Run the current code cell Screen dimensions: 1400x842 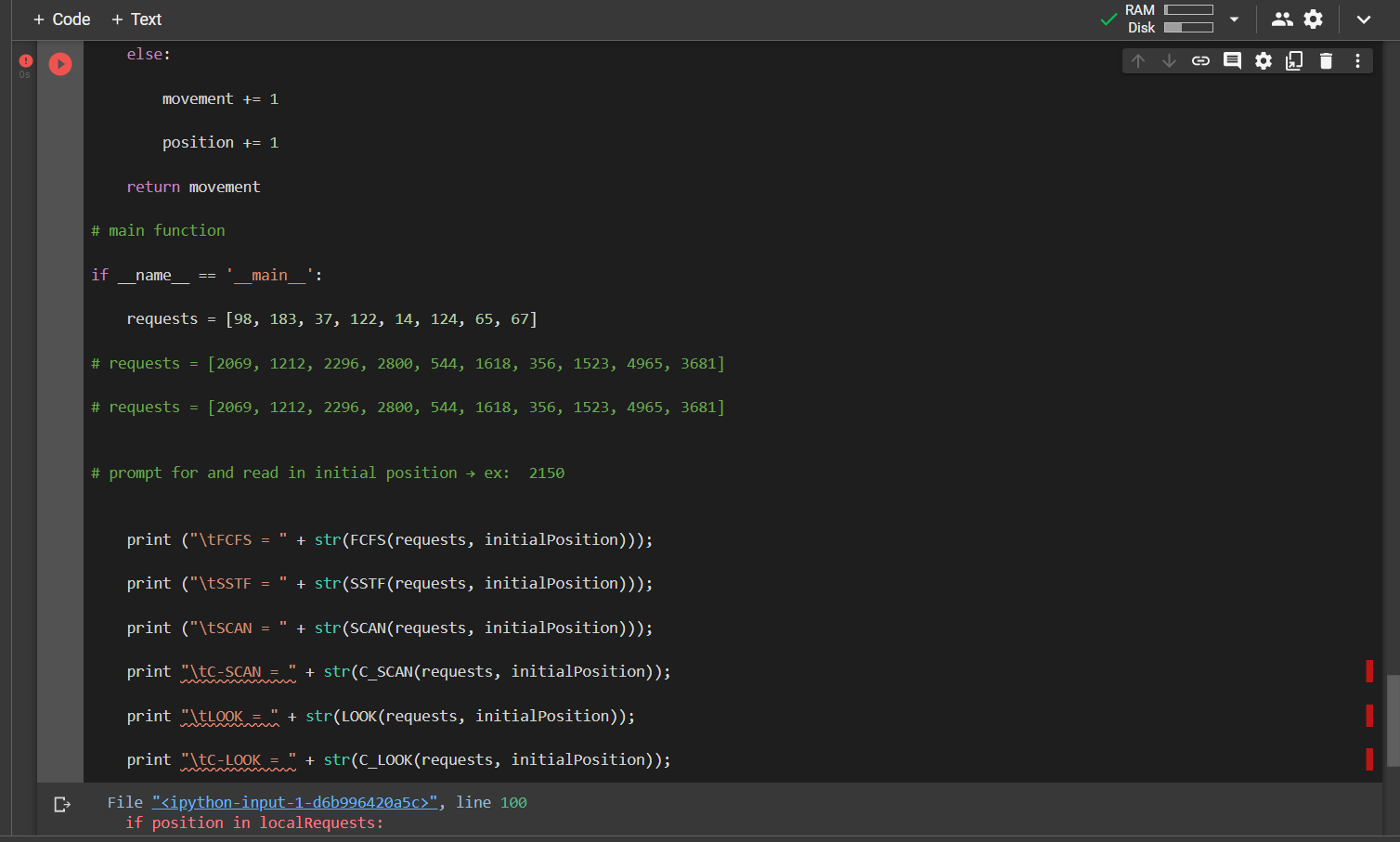click(59, 64)
